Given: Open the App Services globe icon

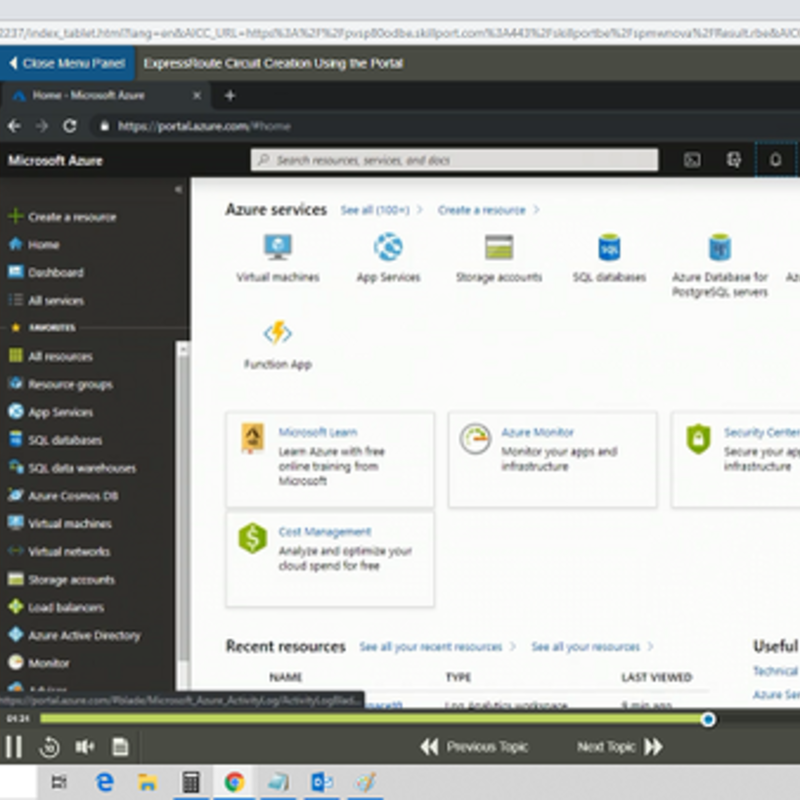Looking at the screenshot, I should tap(388, 247).
